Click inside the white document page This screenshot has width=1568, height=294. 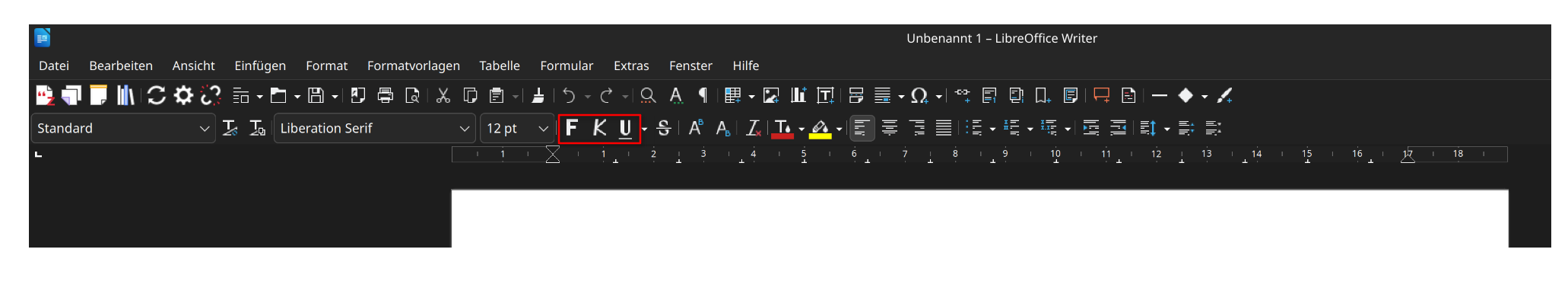[x=979, y=219]
